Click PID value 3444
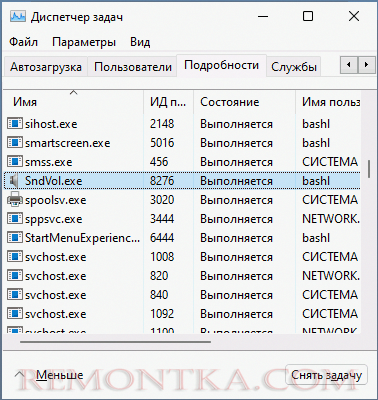Viewport: 378px width, 400px height. [x=162, y=219]
